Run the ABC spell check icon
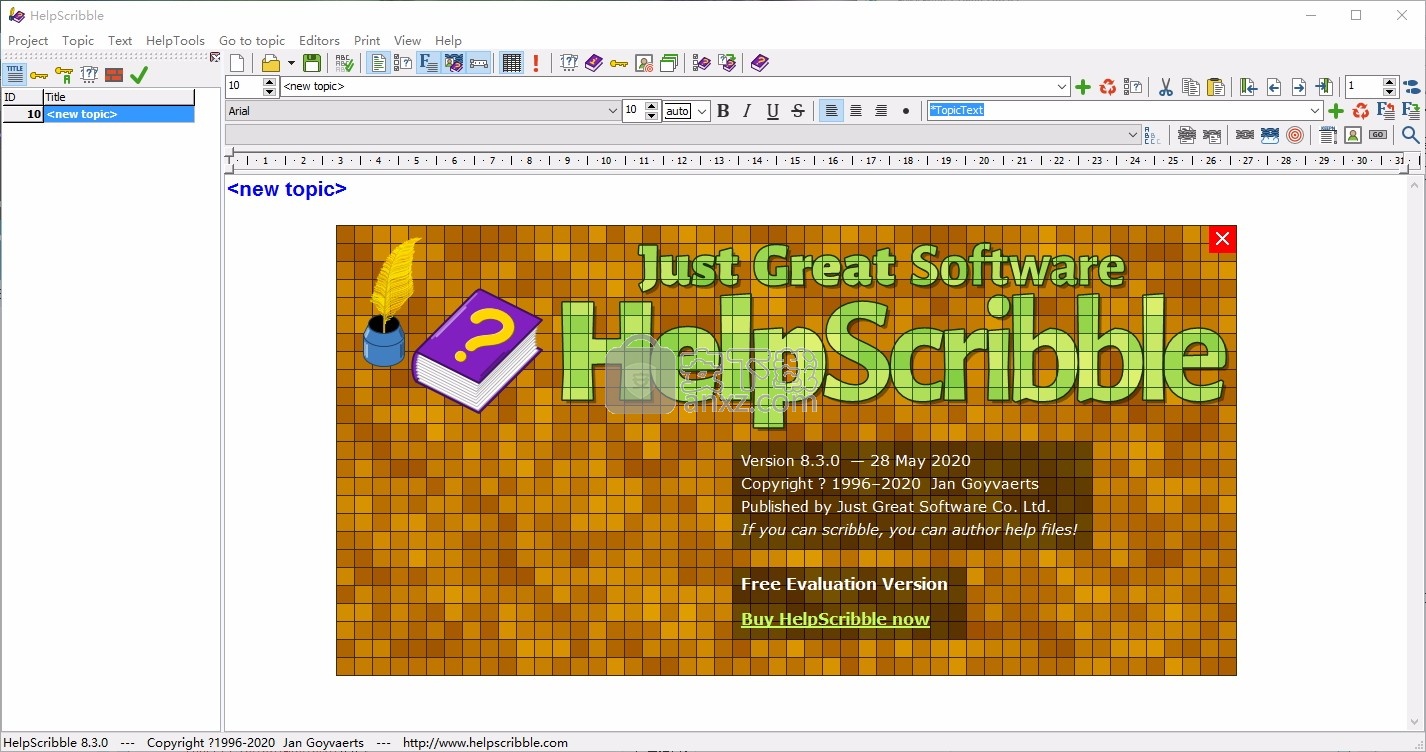 (345, 63)
